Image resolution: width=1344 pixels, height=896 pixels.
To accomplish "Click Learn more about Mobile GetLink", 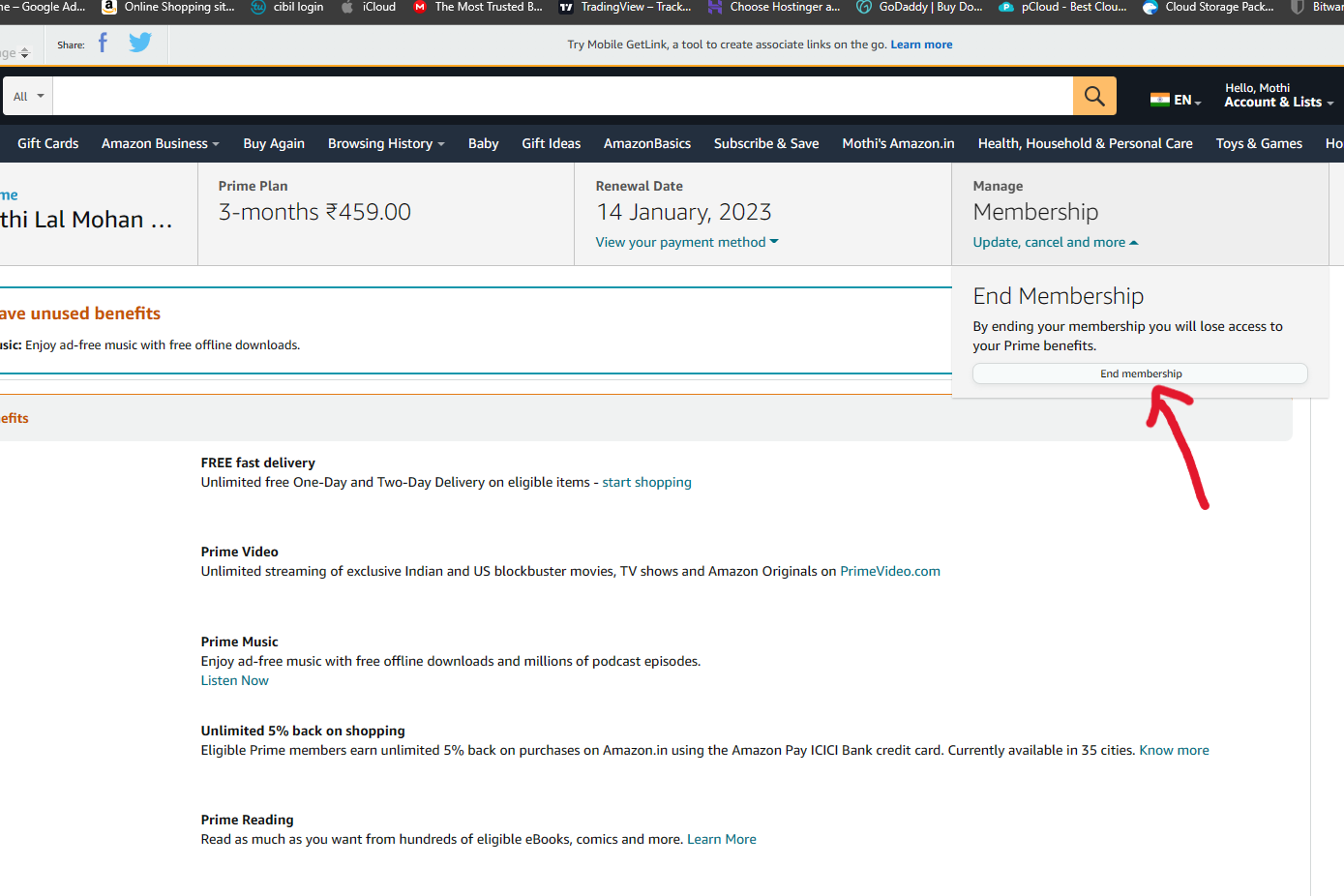I will pos(921,45).
